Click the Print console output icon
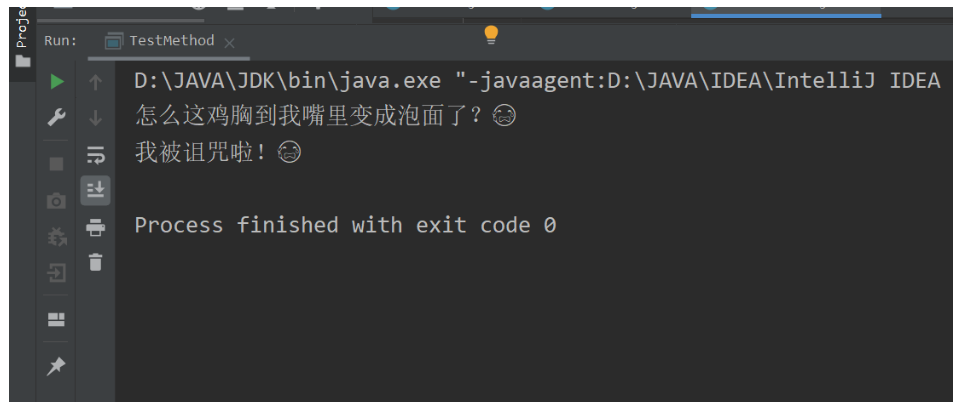The height and width of the screenshot is (402, 953). 95,227
